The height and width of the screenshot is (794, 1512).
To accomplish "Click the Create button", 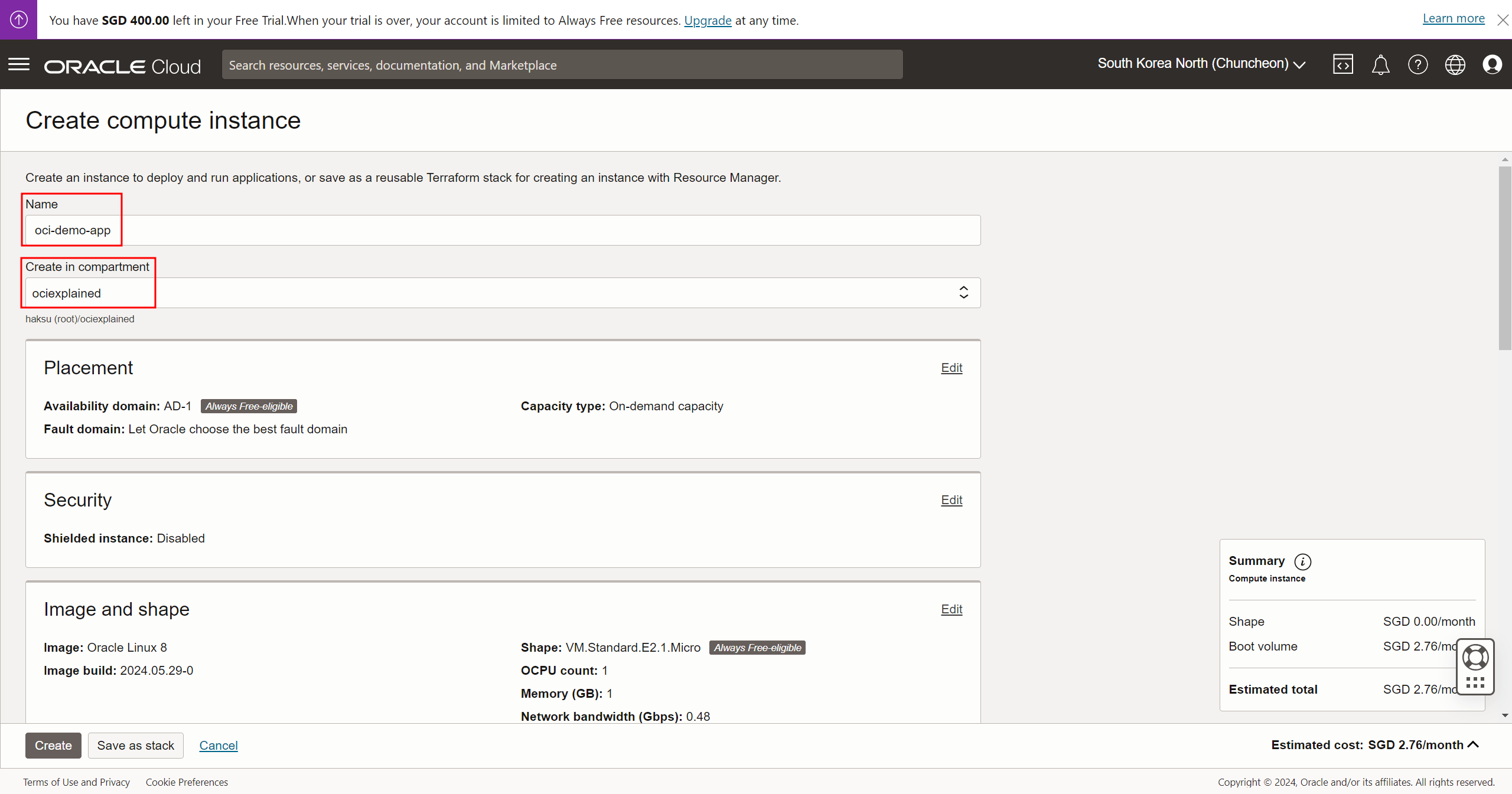I will point(53,745).
